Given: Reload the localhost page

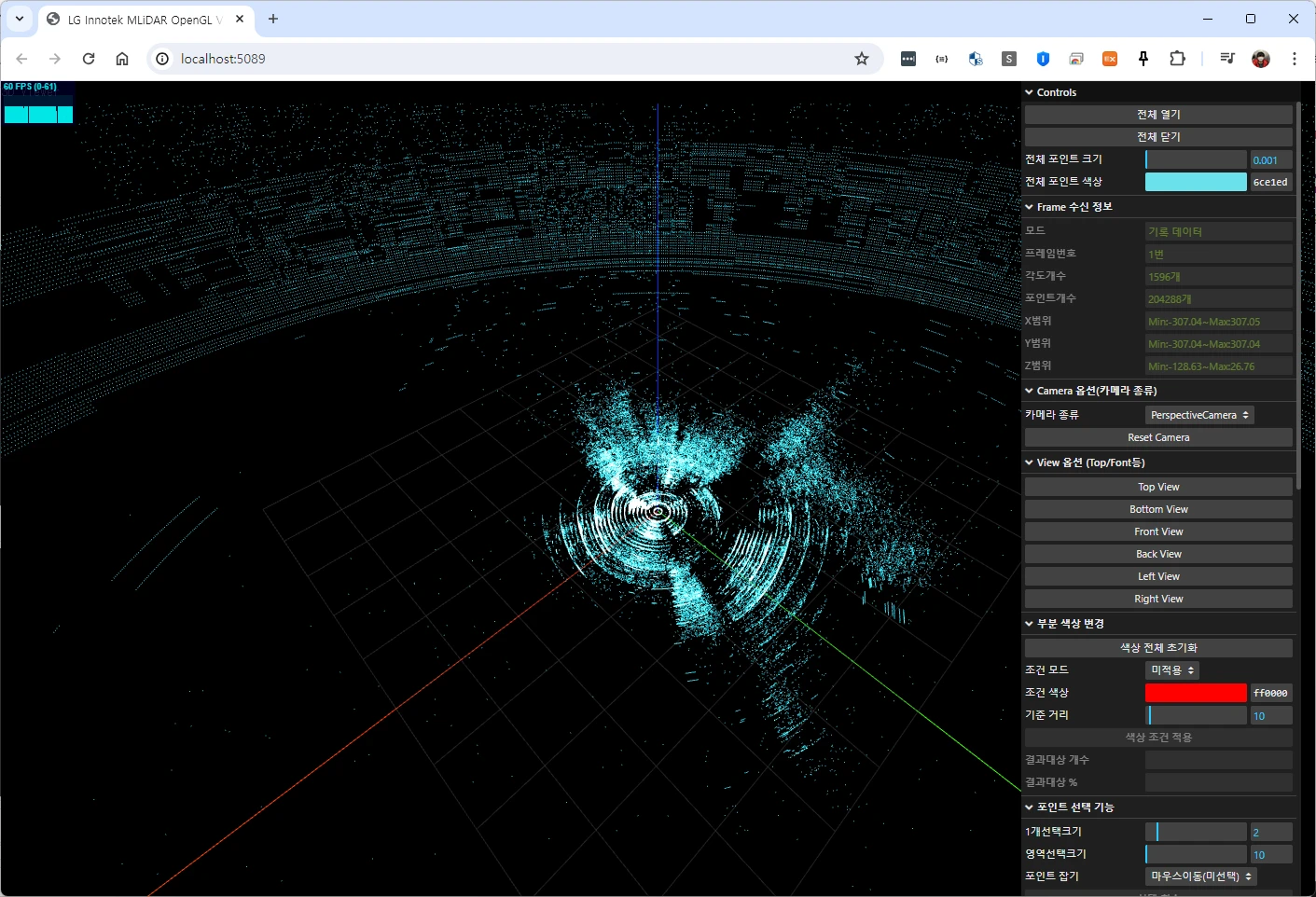Looking at the screenshot, I should [x=89, y=59].
